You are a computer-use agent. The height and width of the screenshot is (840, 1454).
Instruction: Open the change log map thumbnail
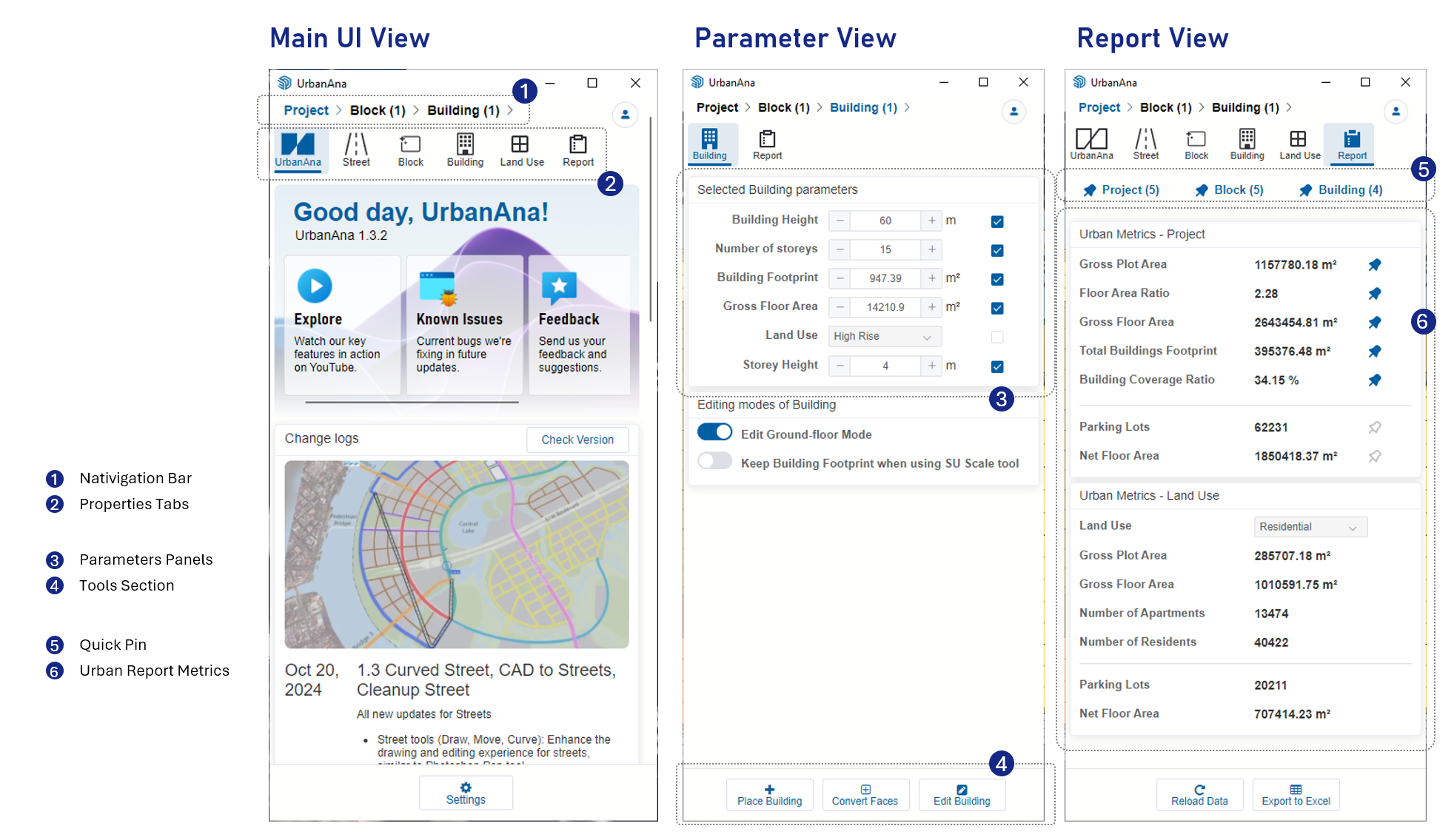click(457, 555)
